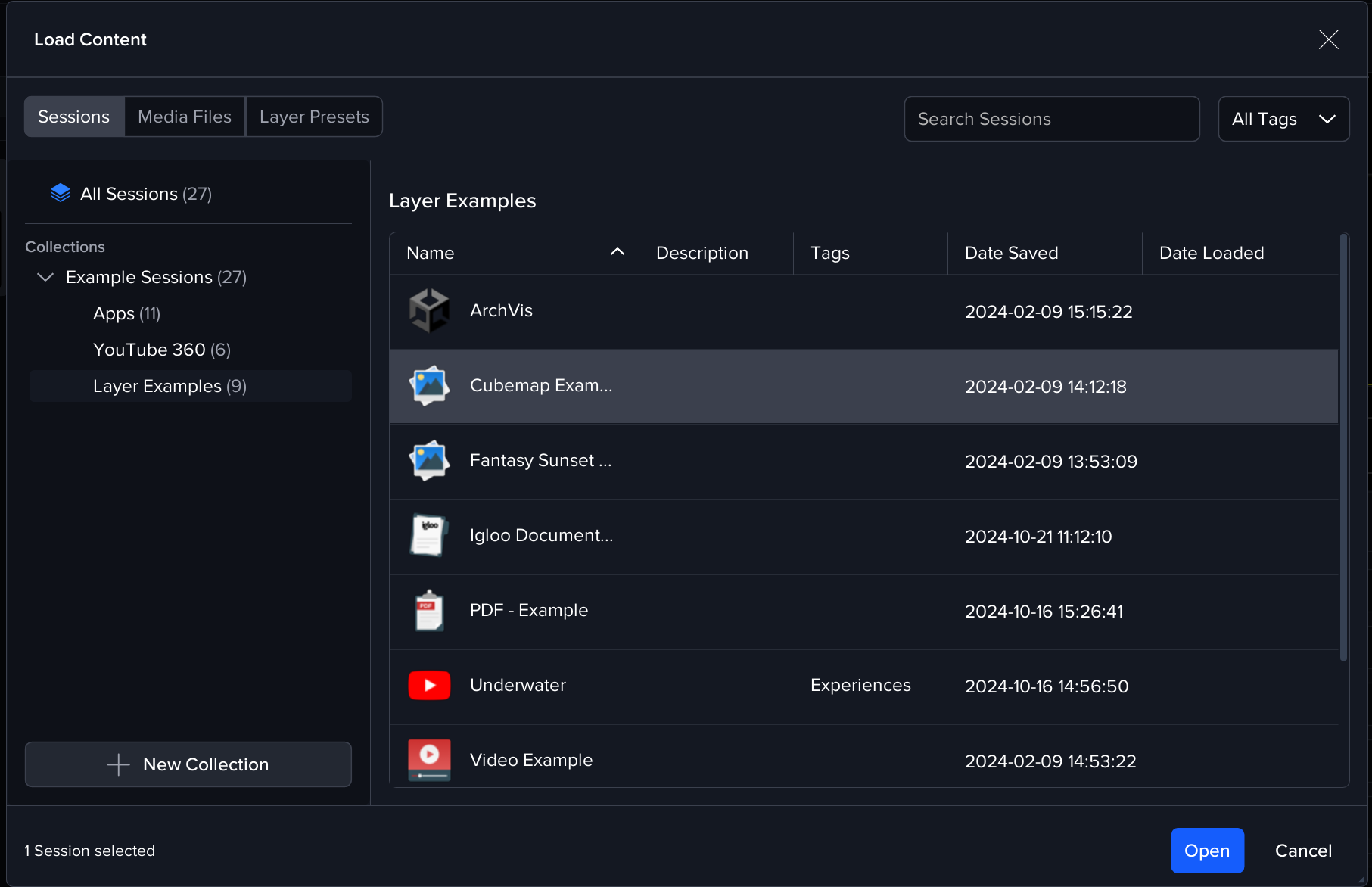Viewport: 1372px width, 887px height.
Task: Select the Apps collection
Action: tap(126, 313)
